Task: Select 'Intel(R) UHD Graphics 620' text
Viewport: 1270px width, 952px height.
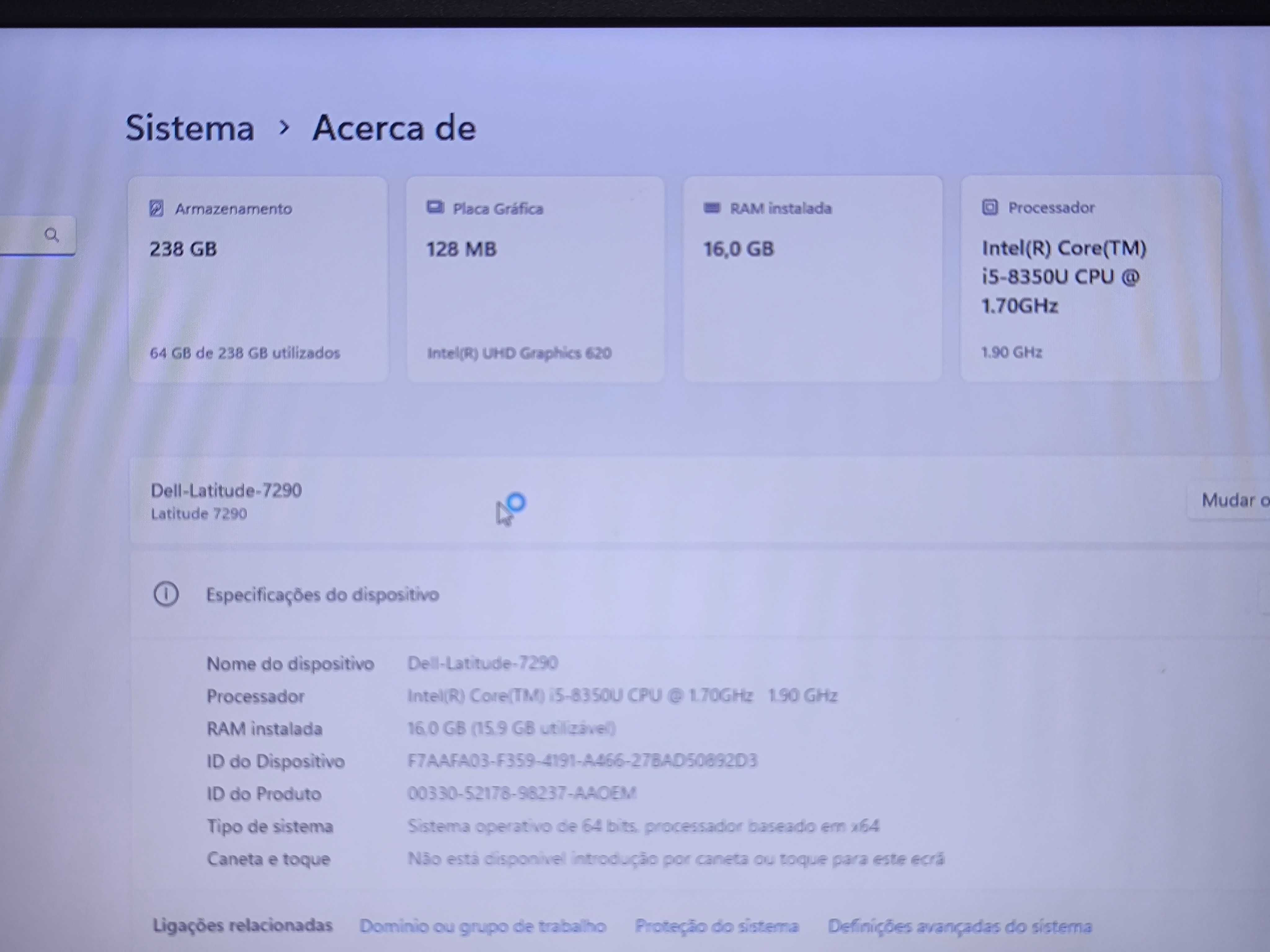Action: point(519,353)
